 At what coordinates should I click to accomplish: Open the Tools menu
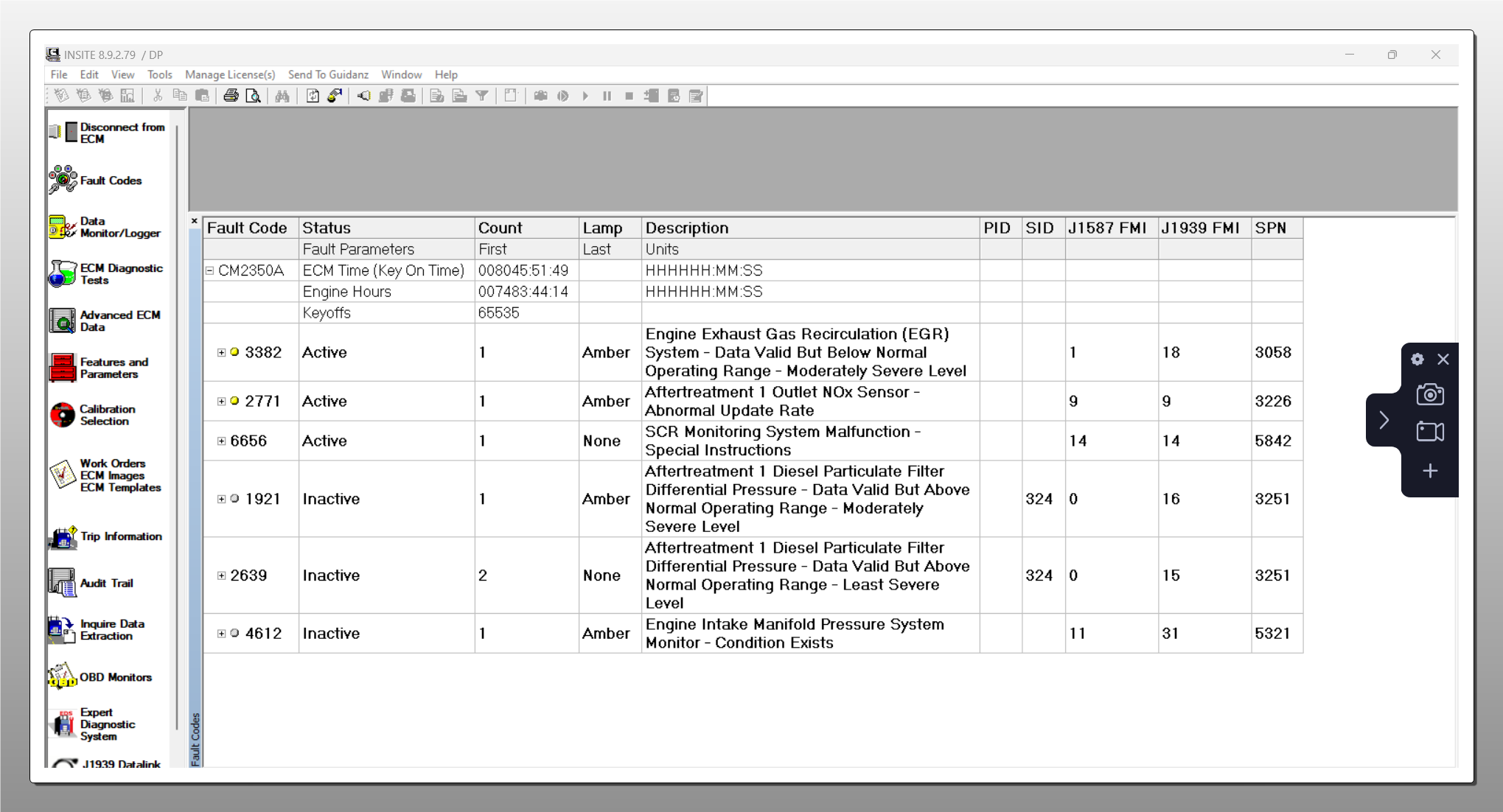tap(159, 74)
